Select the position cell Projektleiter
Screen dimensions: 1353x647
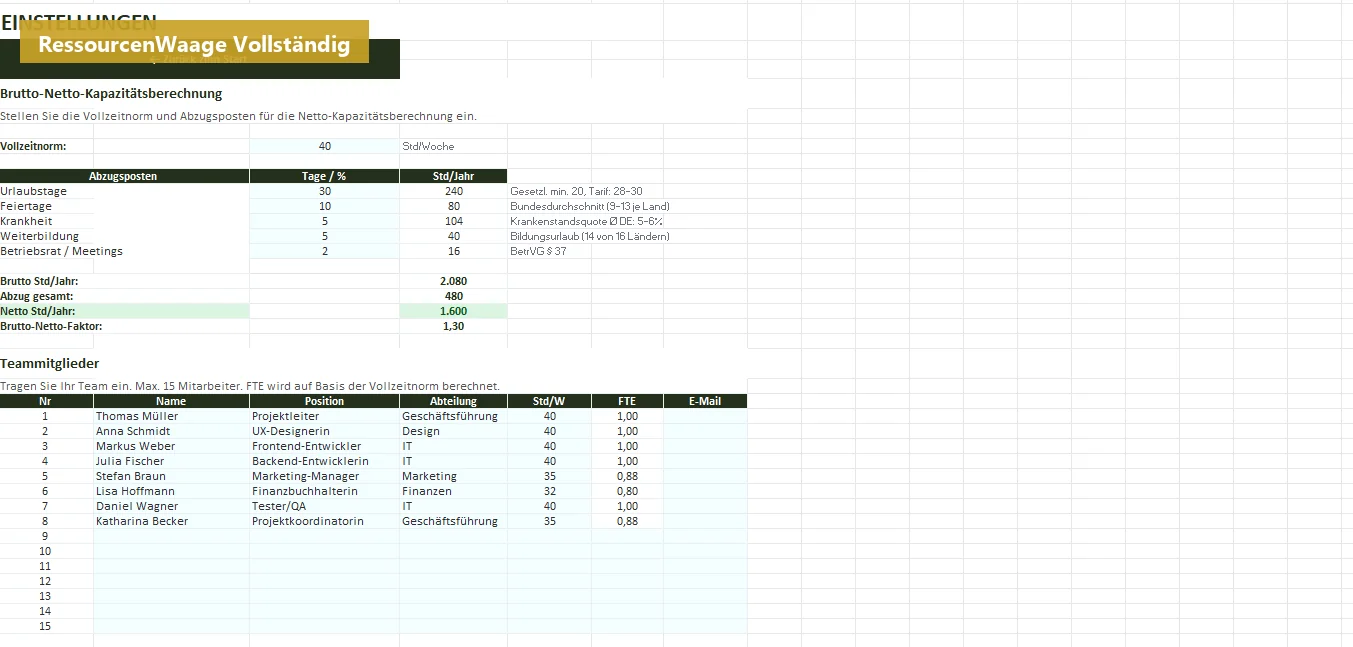[x=324, y=416]
